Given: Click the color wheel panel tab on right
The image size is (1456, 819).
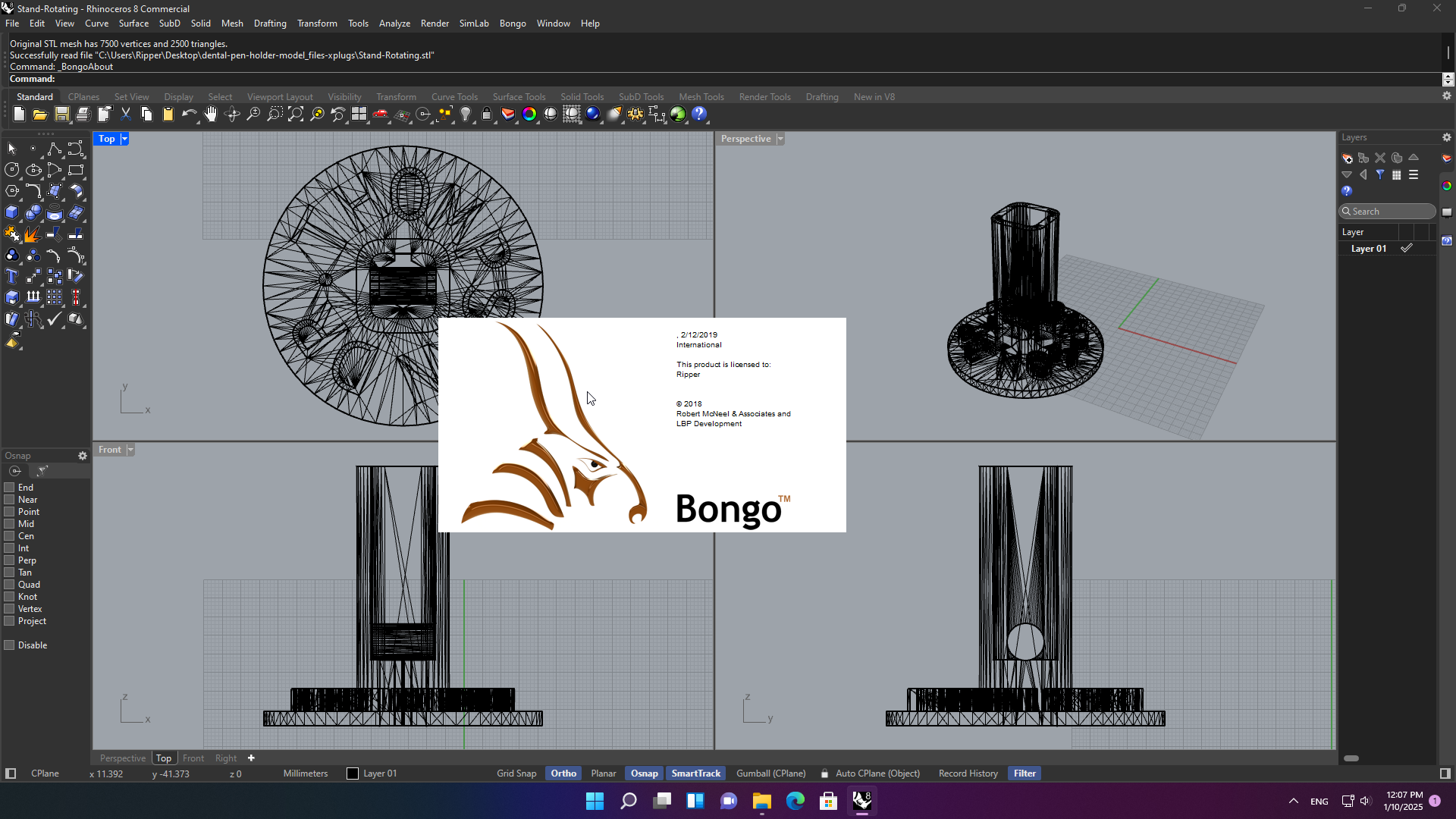Looking at the screenshot, I should point(1447,186).
